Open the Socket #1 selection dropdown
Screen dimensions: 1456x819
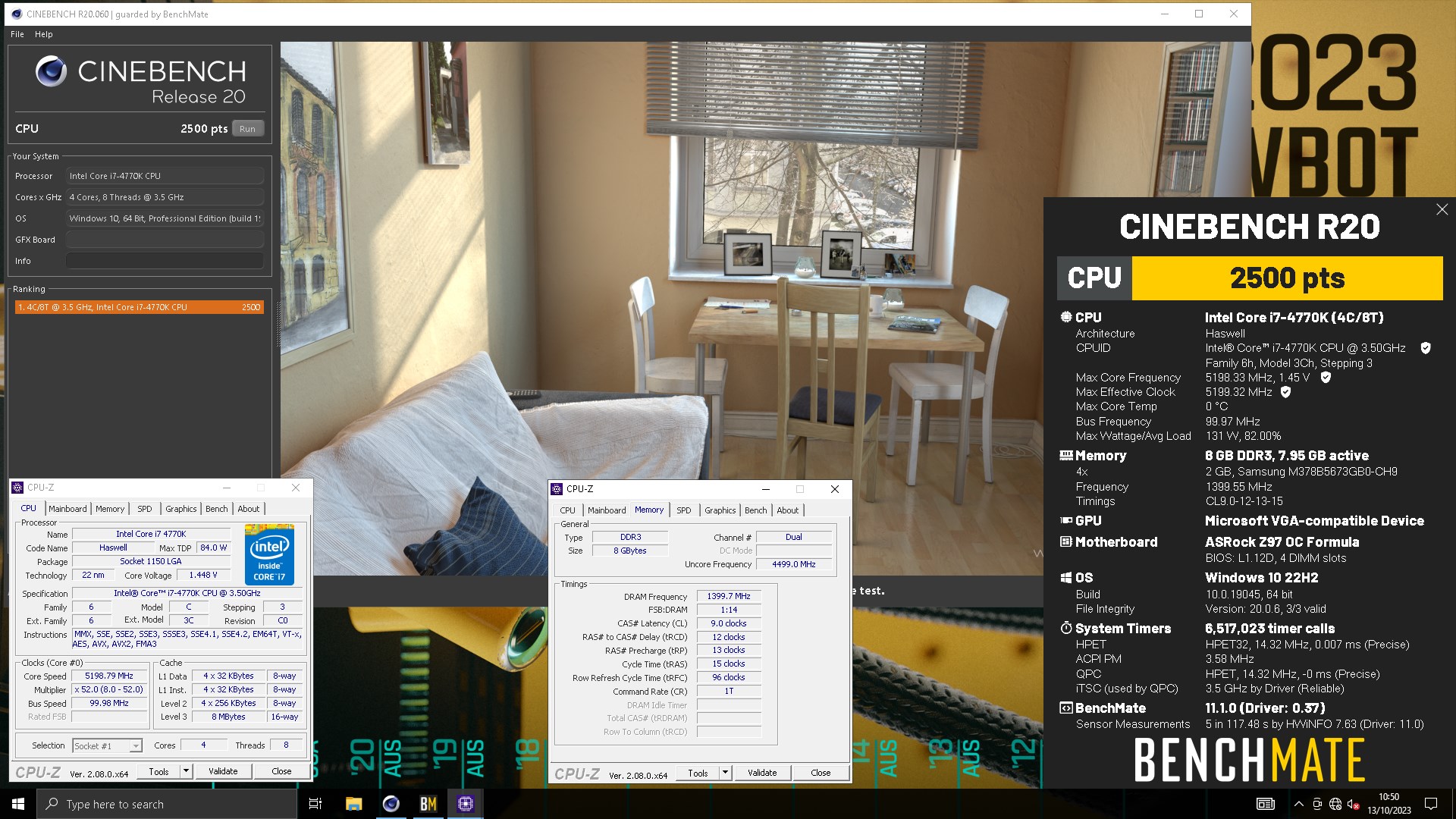click(107, 745)
